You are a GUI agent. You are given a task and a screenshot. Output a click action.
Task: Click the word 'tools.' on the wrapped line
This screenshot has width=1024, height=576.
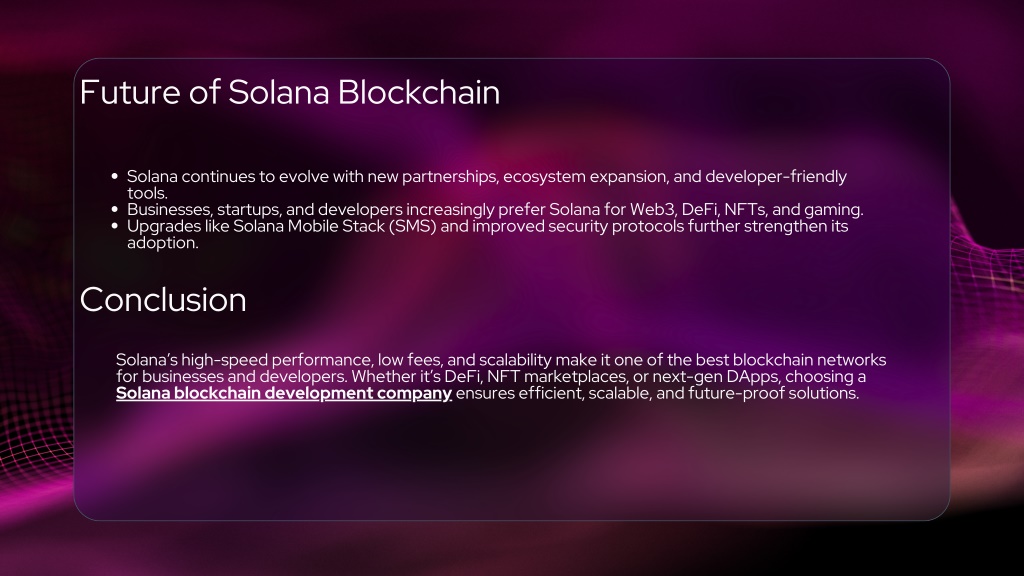[x=147, y=193]
